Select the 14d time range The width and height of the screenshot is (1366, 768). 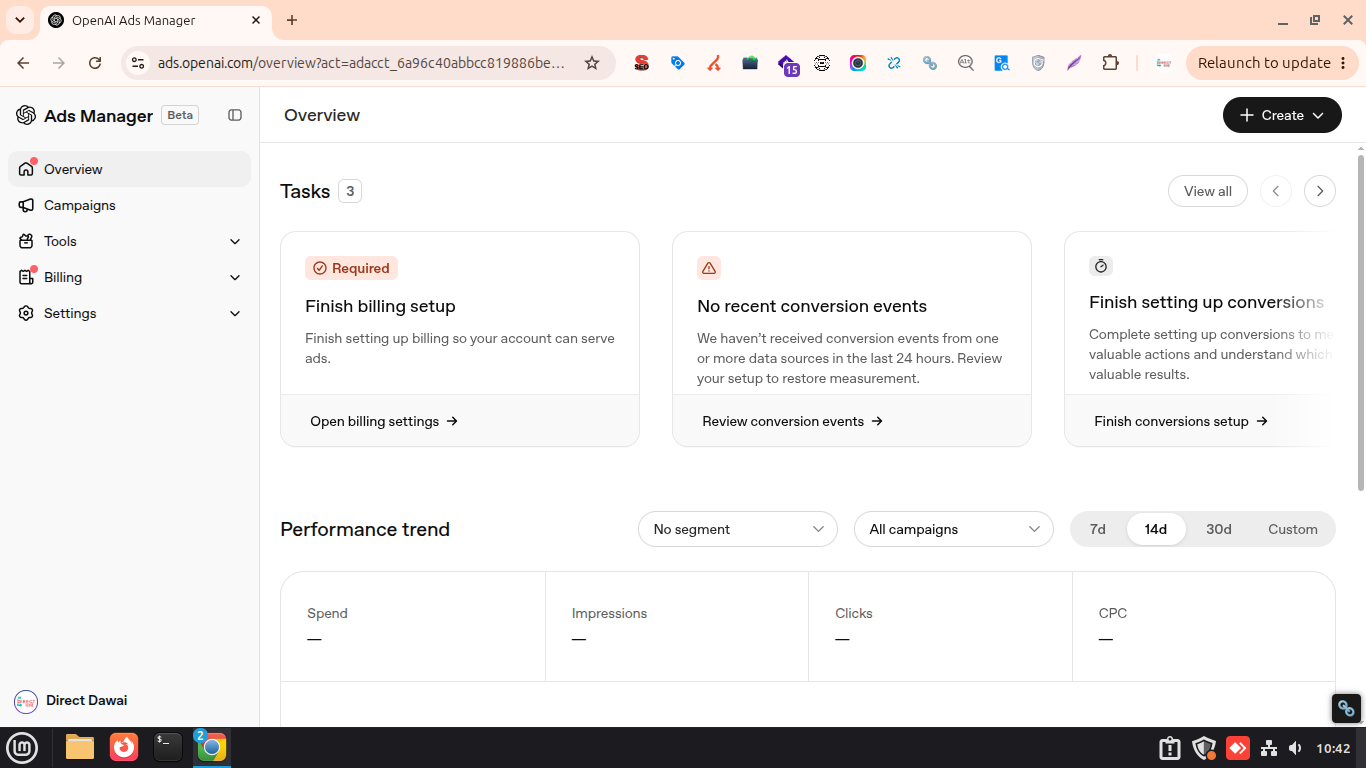pyautogui.click(x=1156, y=529)
